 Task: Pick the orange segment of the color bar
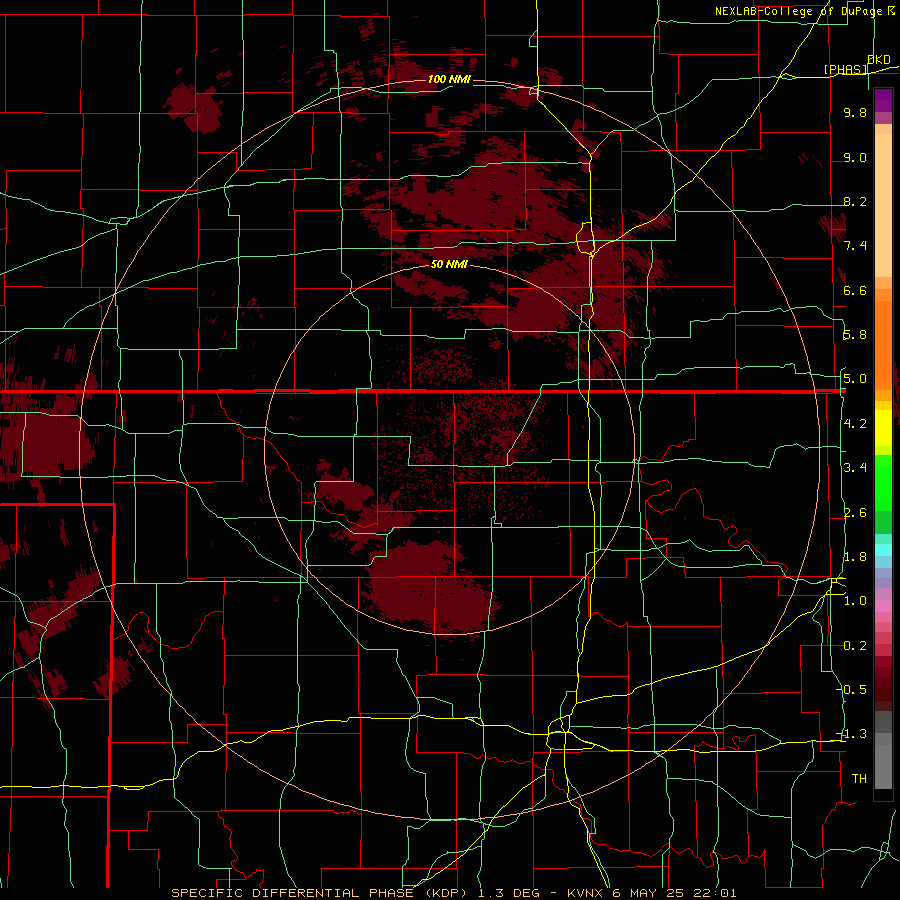pos(883,344)
